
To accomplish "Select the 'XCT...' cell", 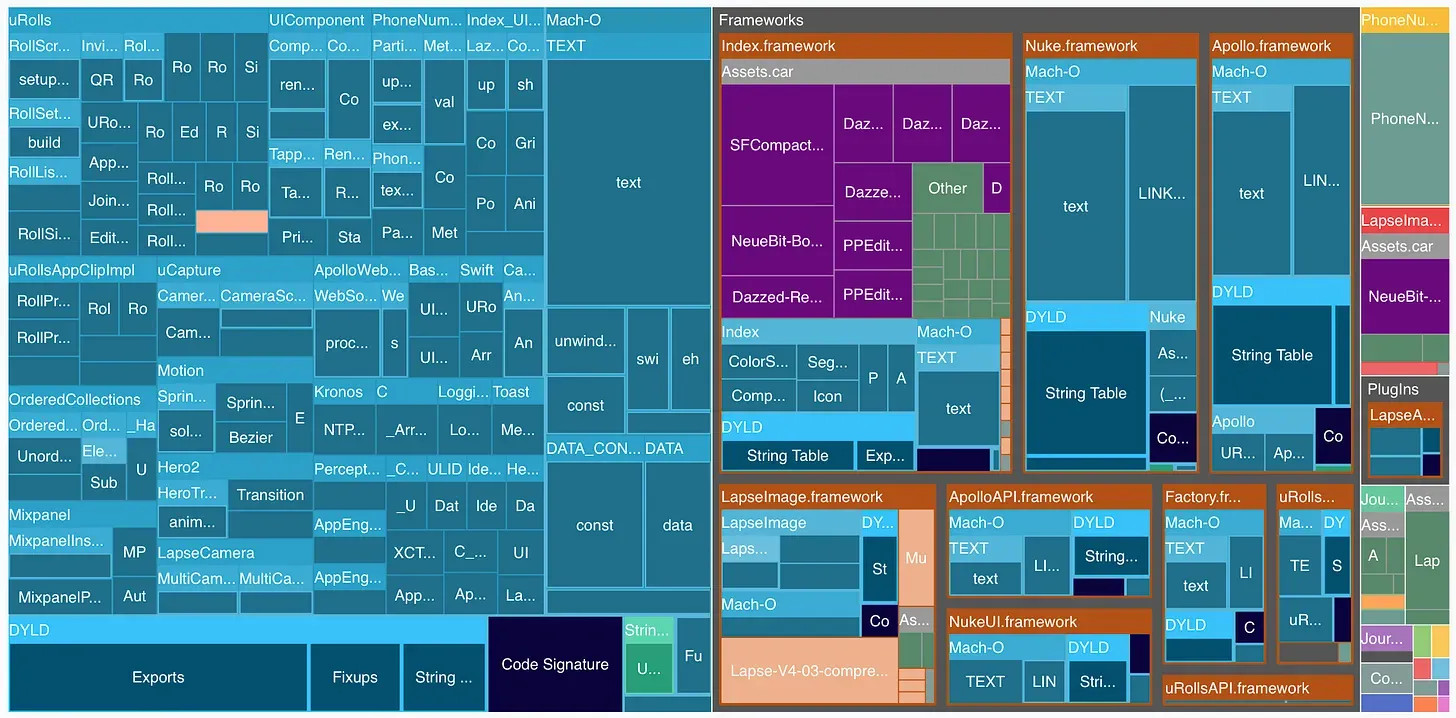I will pos(414,552).
